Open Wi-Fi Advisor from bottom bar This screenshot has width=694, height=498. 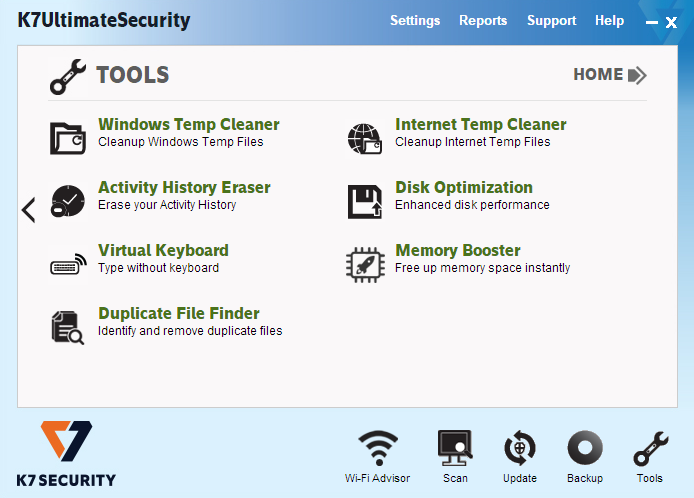[378, 457]
